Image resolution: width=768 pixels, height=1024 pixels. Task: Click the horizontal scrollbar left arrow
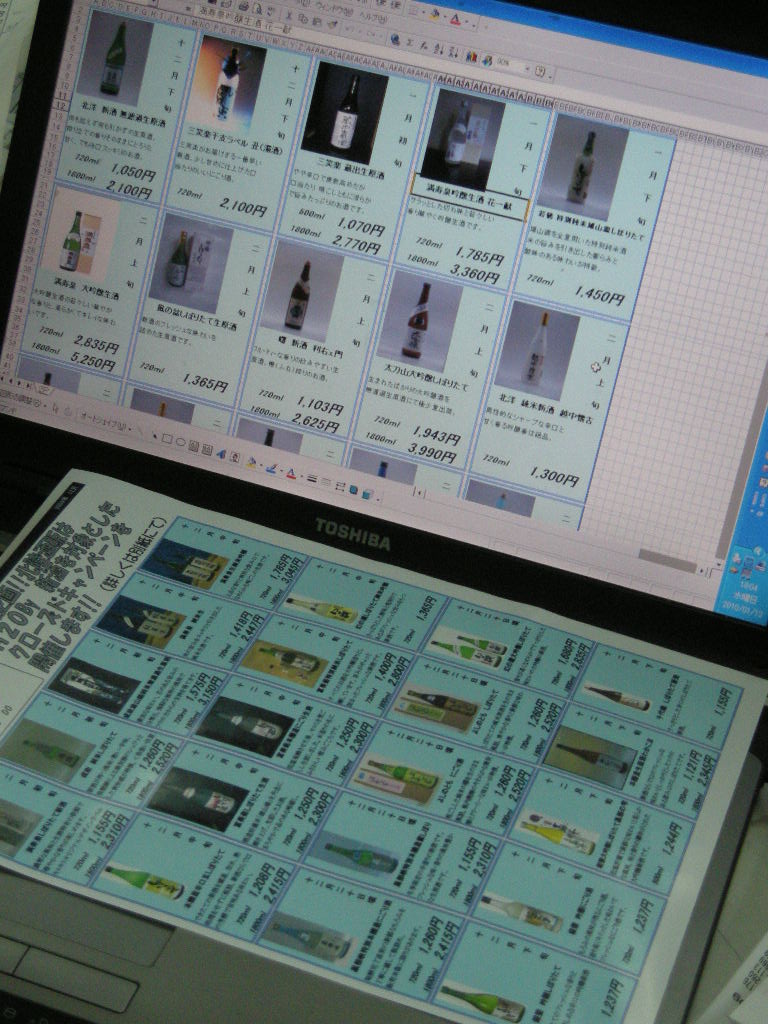[420, 492]
